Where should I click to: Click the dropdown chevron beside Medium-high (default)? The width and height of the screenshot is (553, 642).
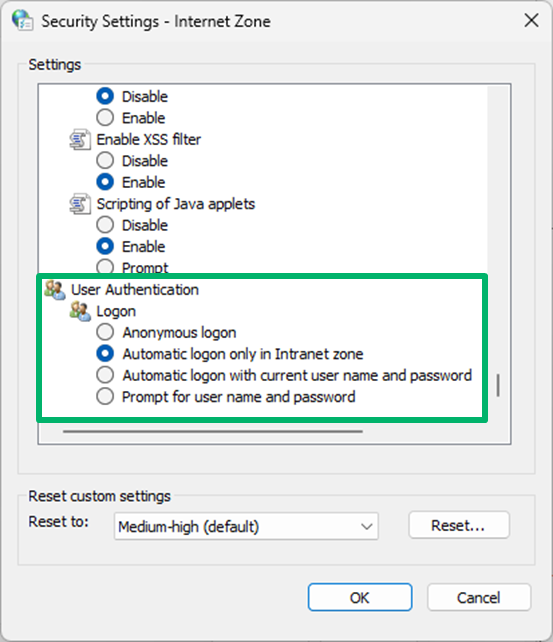tap(366, 527)
